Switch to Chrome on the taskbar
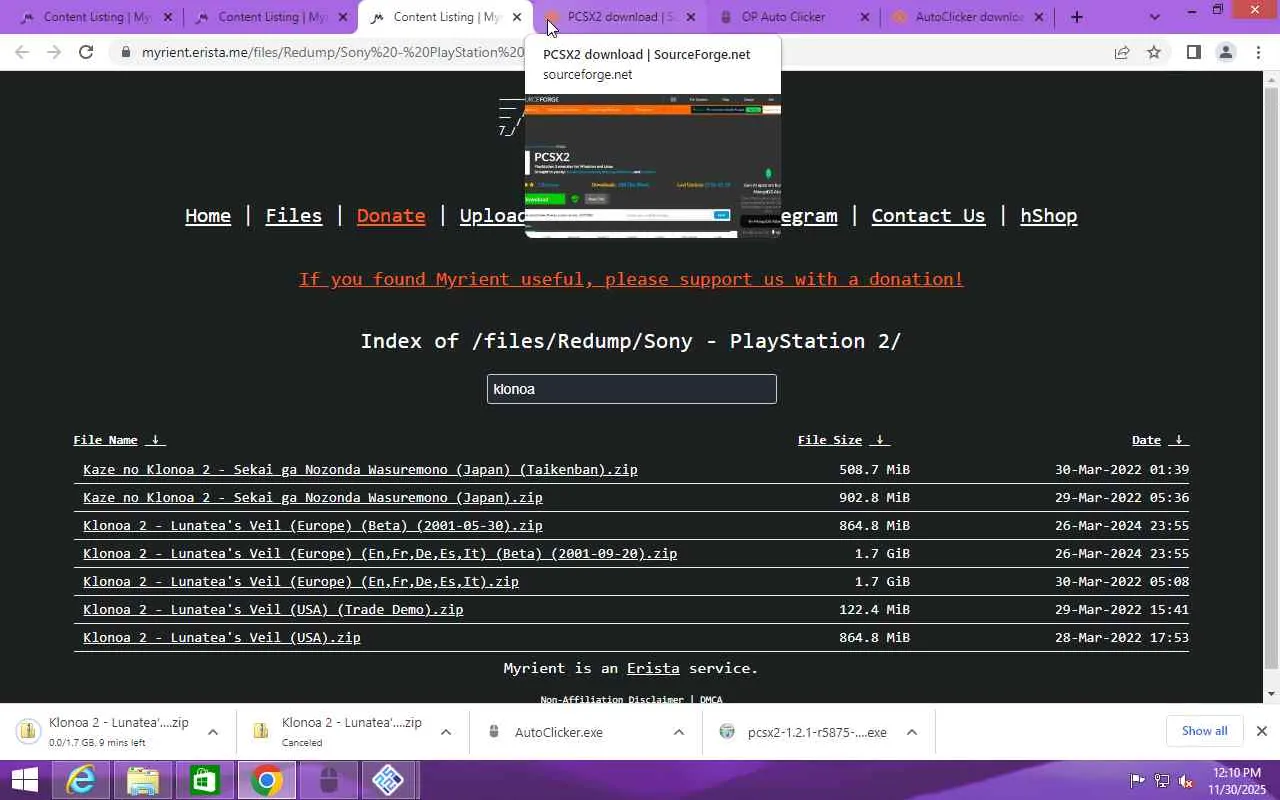1280x800 pixels. [266, 780]
